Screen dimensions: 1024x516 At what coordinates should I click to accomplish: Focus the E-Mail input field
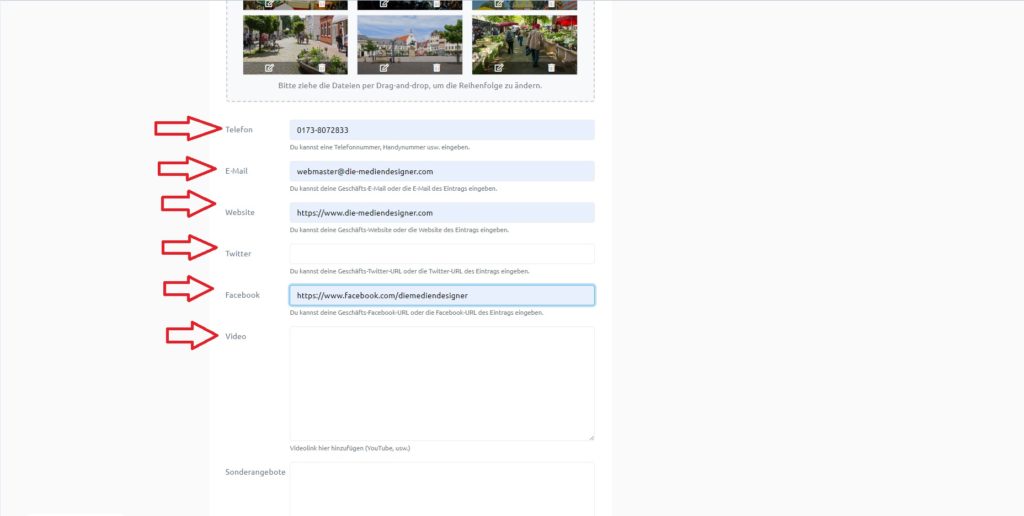tap(442, 171)
